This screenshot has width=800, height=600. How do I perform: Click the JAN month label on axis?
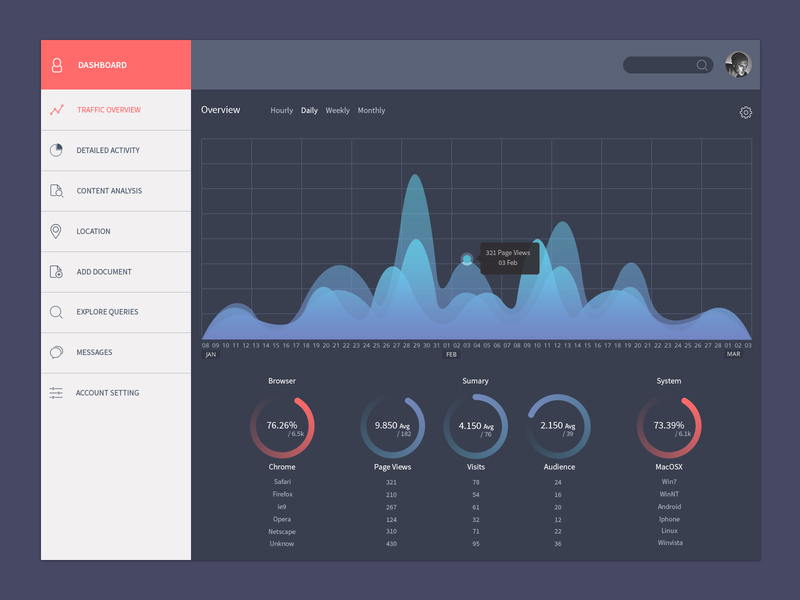click(x=211, y=355)
